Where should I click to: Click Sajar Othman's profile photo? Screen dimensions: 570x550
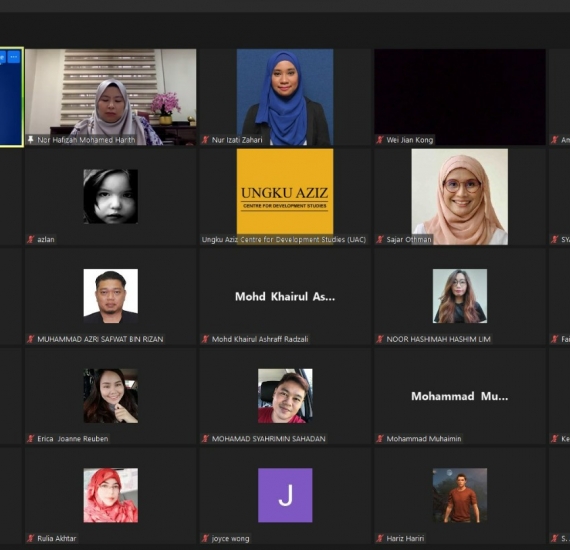coord(459,196)
